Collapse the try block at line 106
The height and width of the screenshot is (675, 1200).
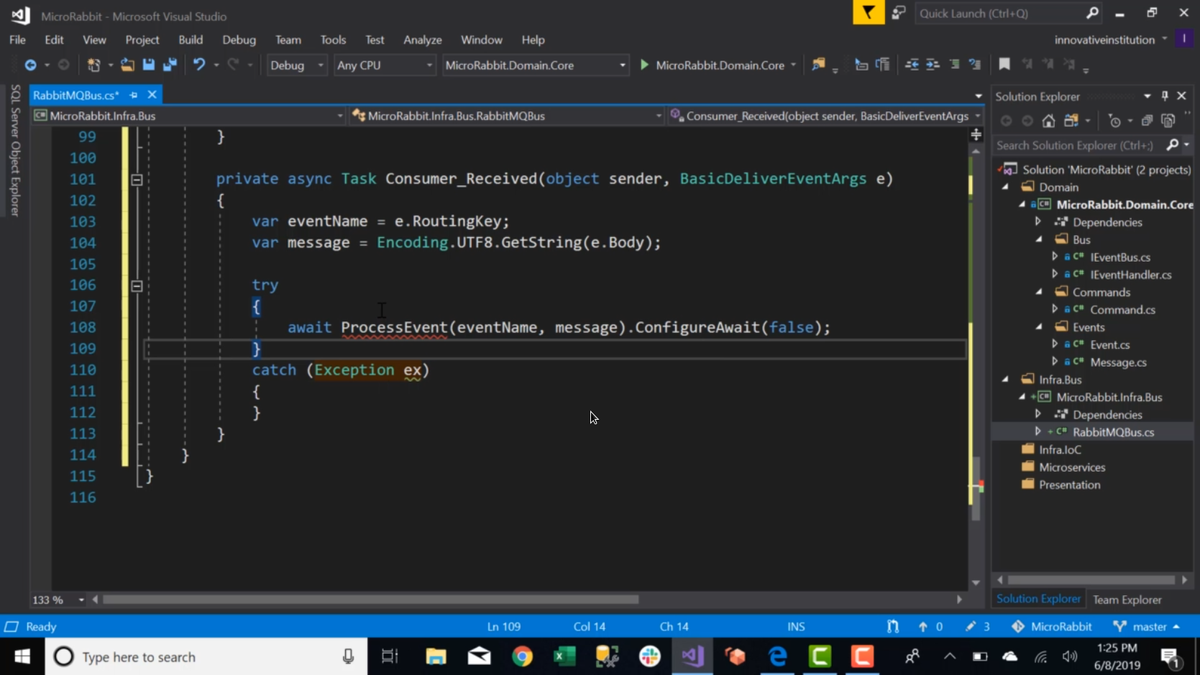[137, 286]
